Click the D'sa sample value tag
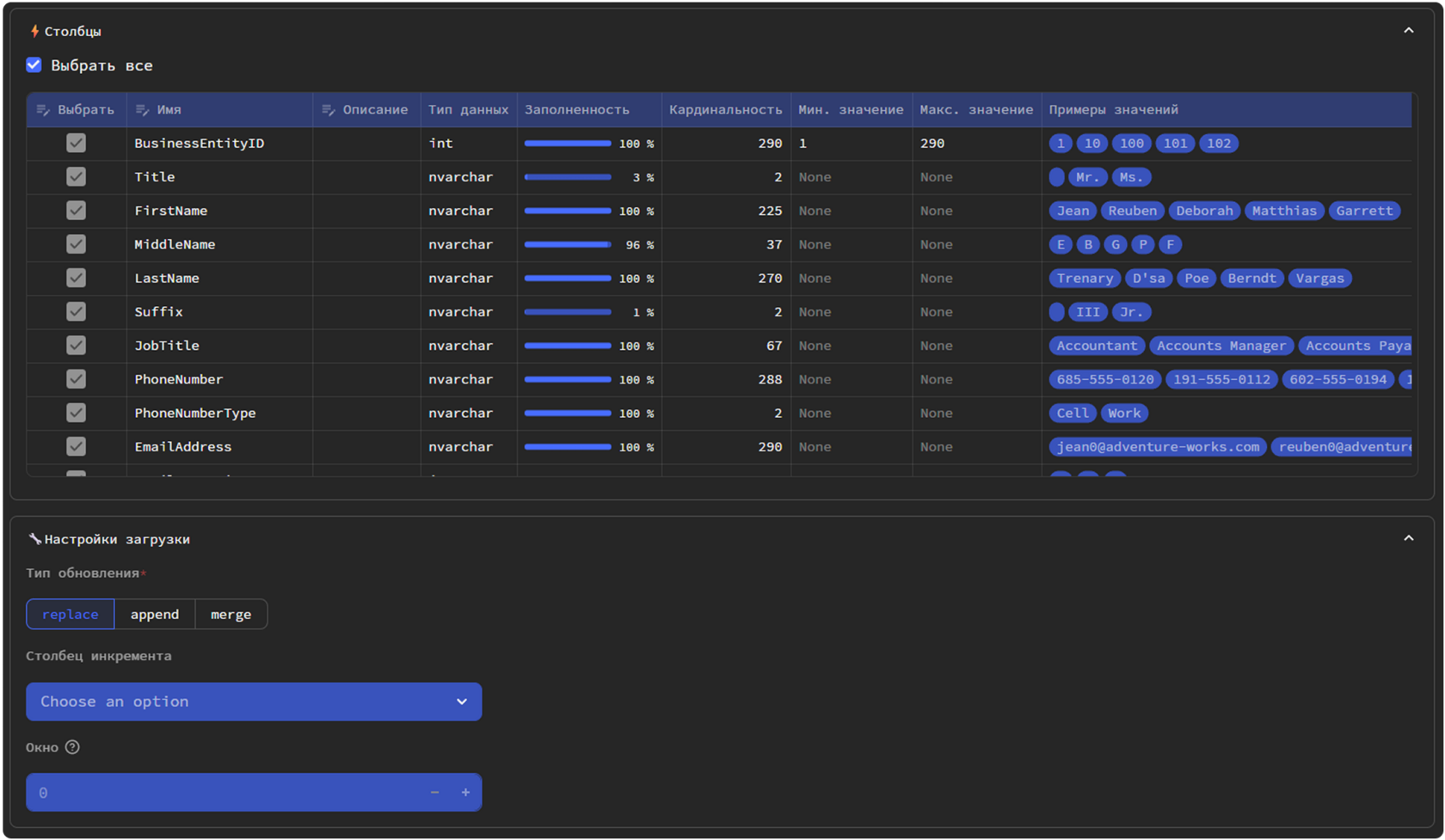1445x840 pixels. [x=1148, y=278]
